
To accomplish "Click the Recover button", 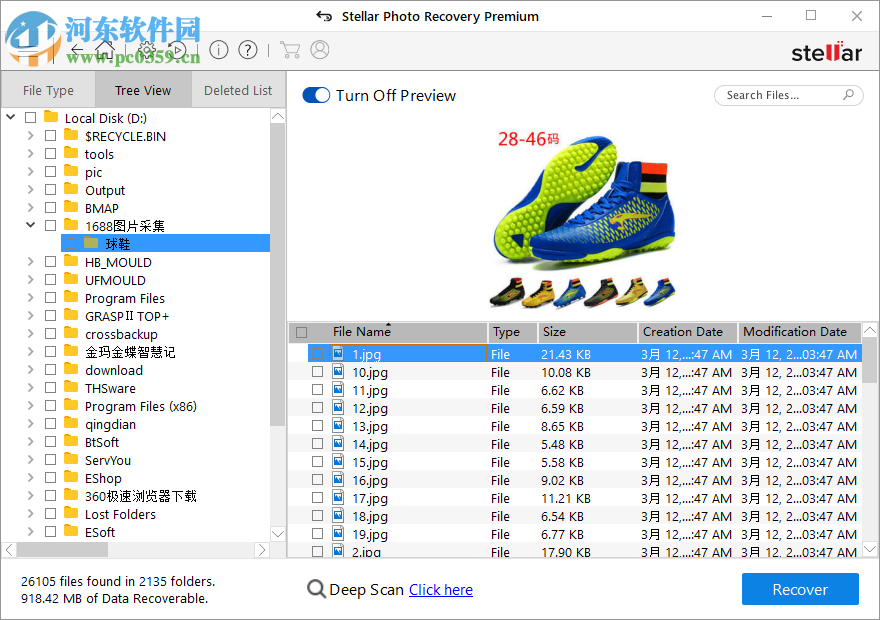I will [800, 589].
